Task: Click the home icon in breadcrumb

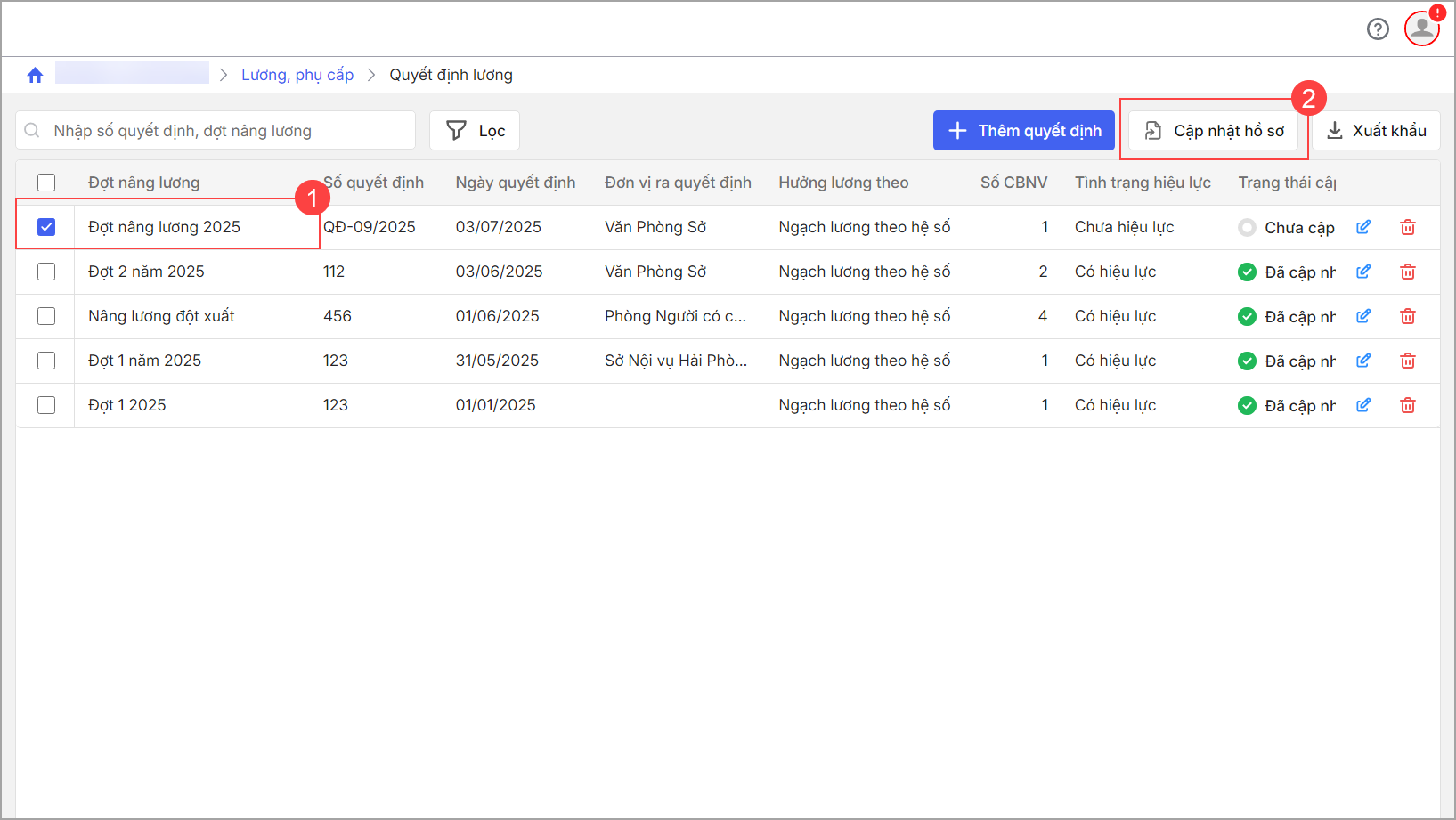Action: coord(35,76)
